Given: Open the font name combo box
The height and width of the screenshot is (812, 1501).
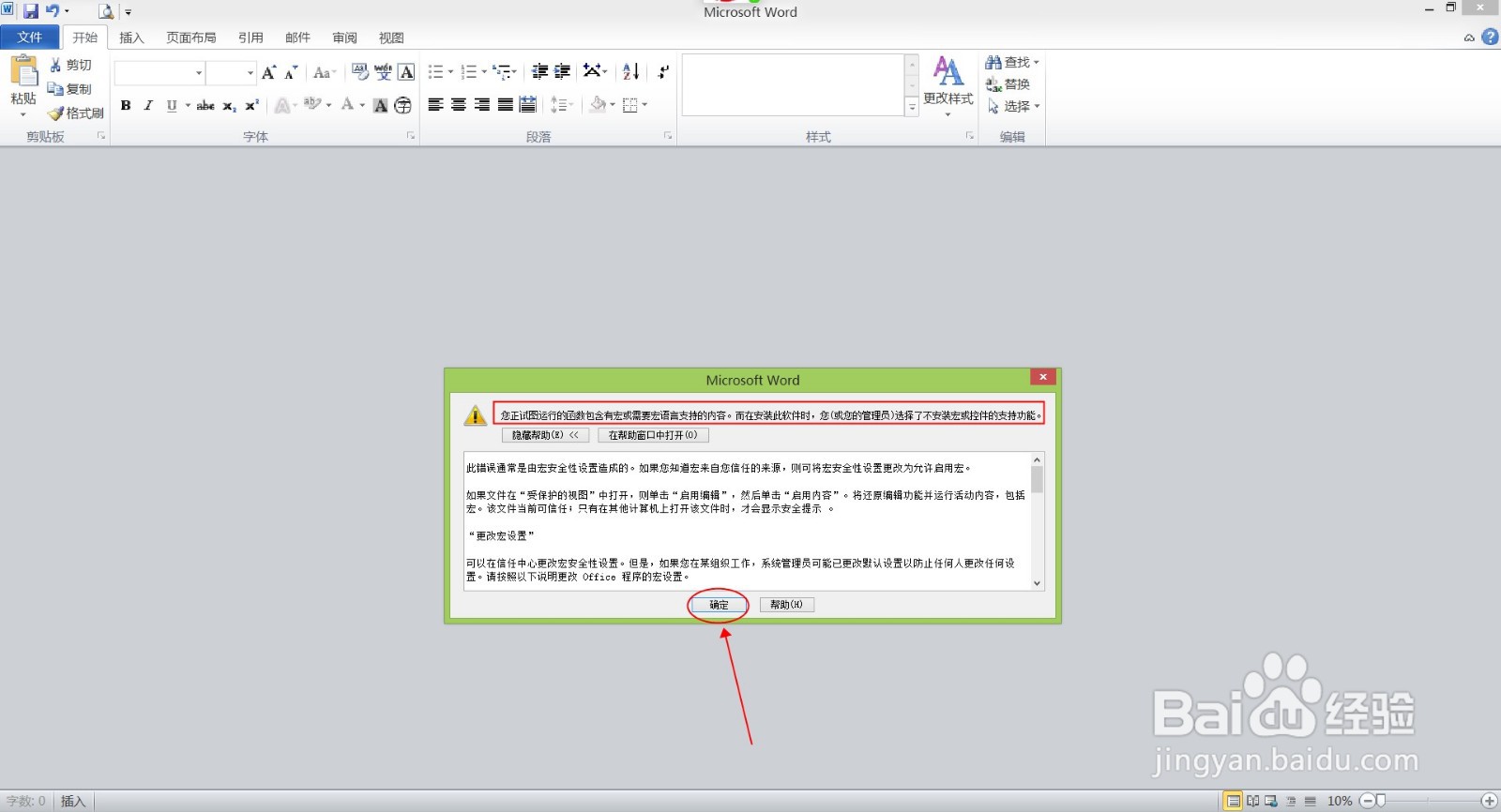Looking at the screenshot, I should pos(159,73).
